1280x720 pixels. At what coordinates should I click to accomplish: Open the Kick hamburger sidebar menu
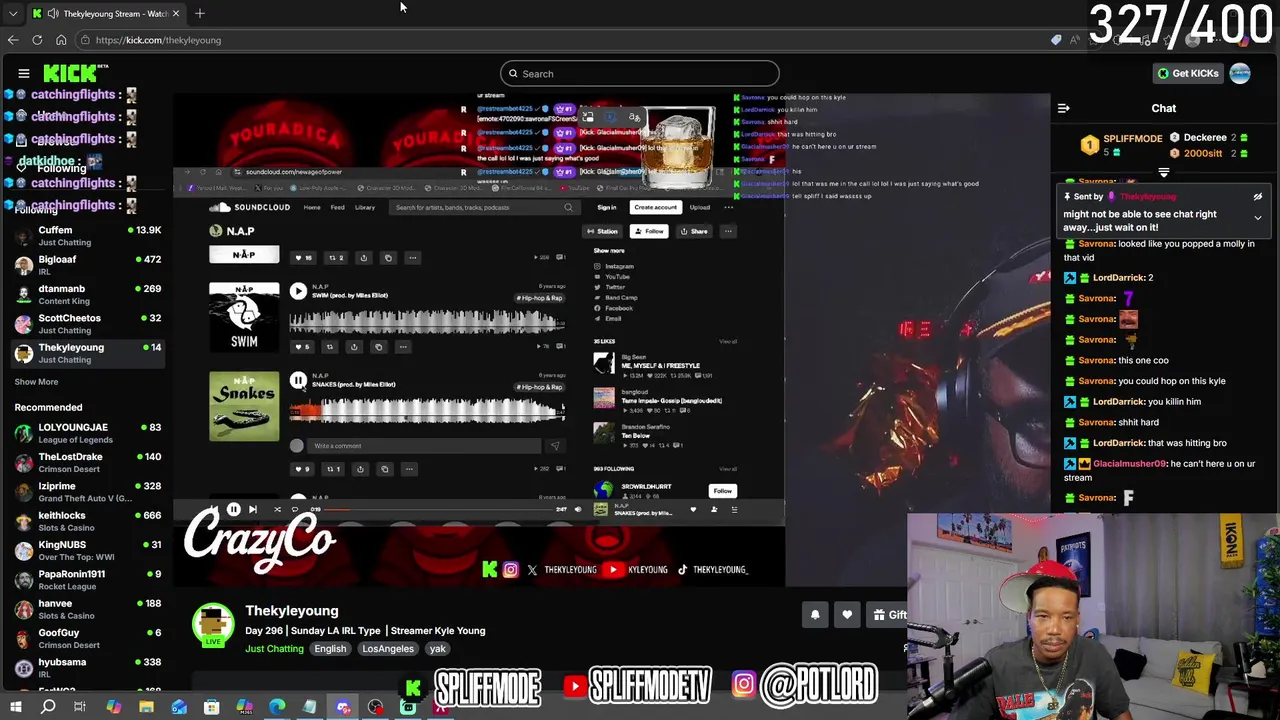(24, 73)
